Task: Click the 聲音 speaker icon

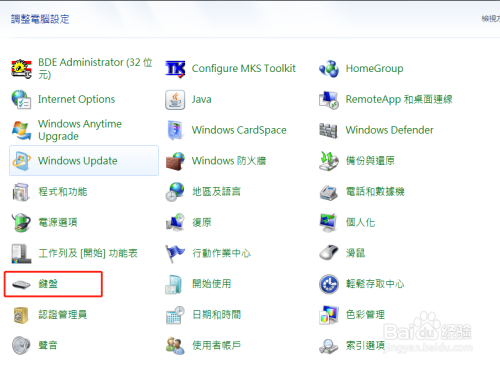Action: [x=21, y=345]
